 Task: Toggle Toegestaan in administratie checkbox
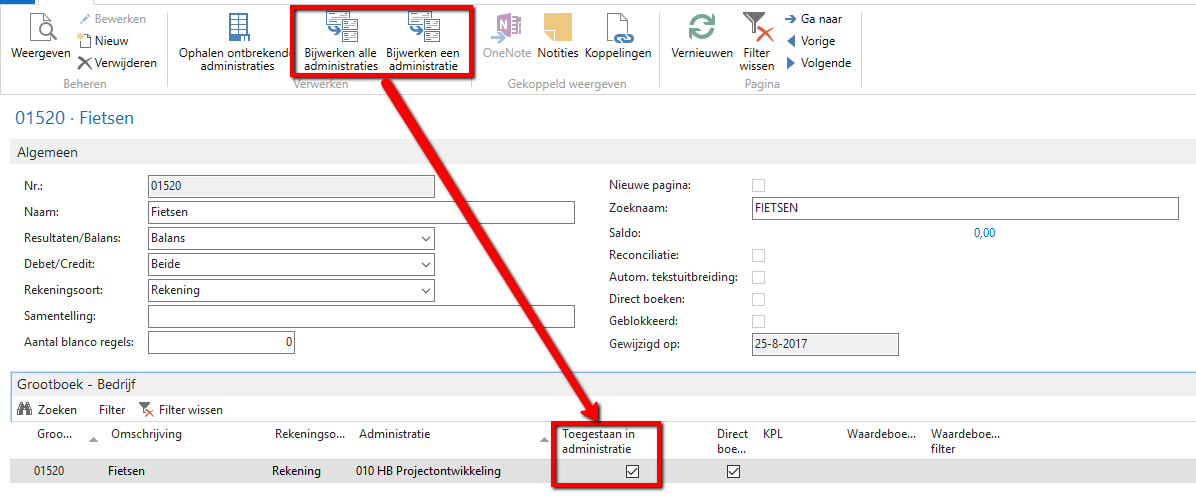click(632, 472)
